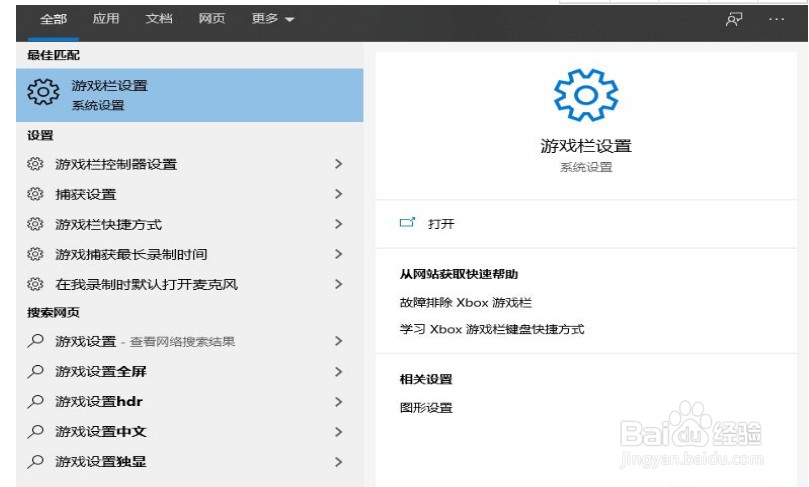Expand arrow for 捕获设置
The height and width of the screenshot is (487, 809).
(x=338, y=194)
